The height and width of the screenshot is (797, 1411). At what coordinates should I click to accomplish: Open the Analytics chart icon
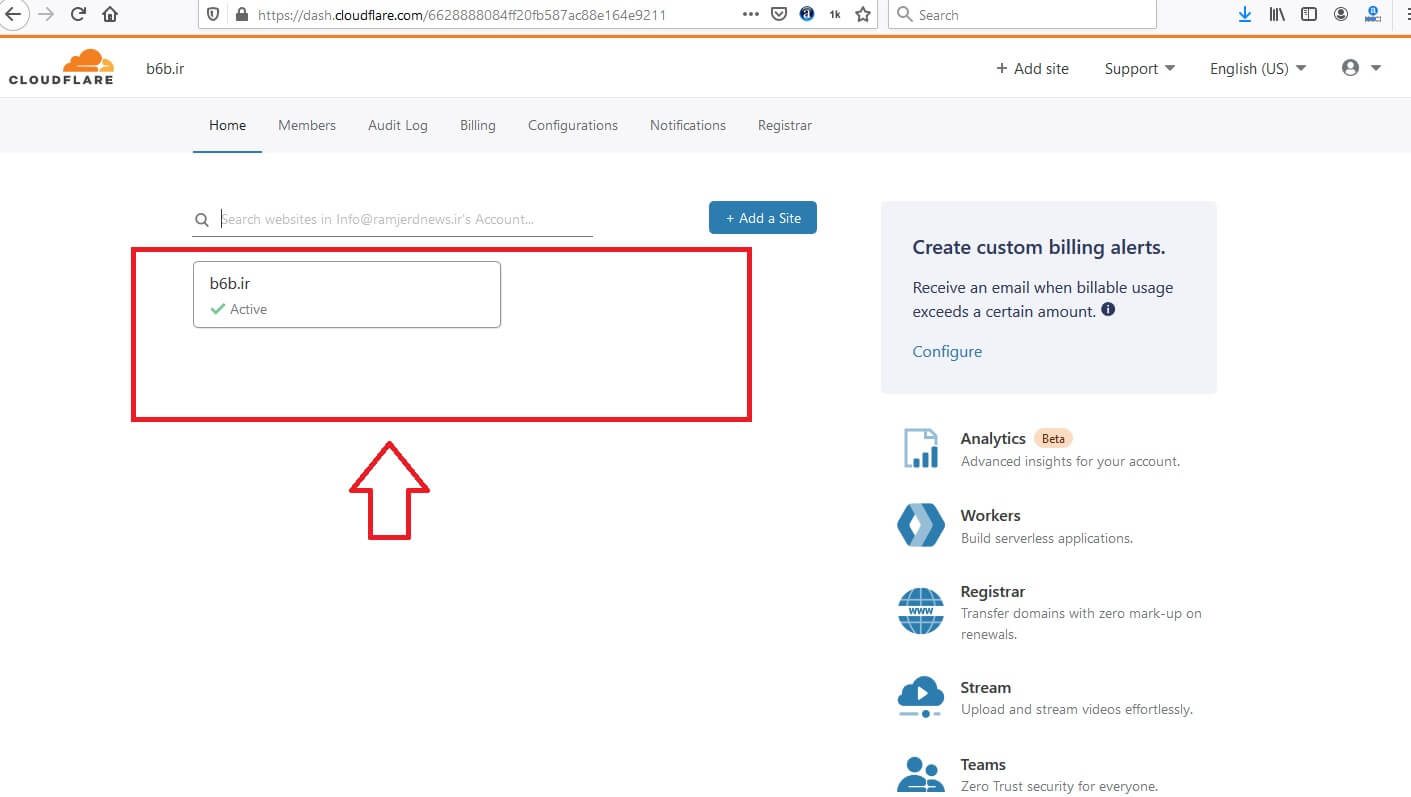pos(921,448)
